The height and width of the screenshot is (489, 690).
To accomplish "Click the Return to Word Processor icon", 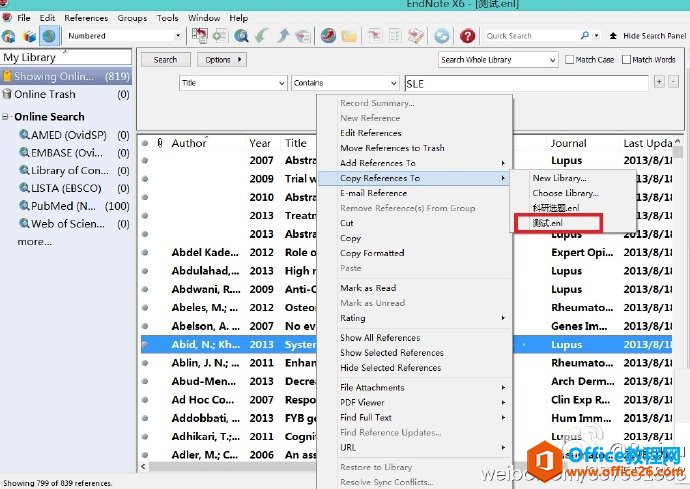I will pos(415,36).
